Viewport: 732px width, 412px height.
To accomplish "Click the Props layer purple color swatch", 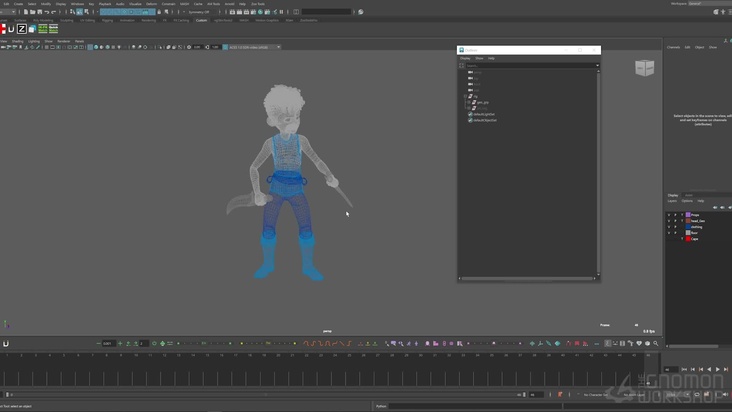I will tap(688, 215).
